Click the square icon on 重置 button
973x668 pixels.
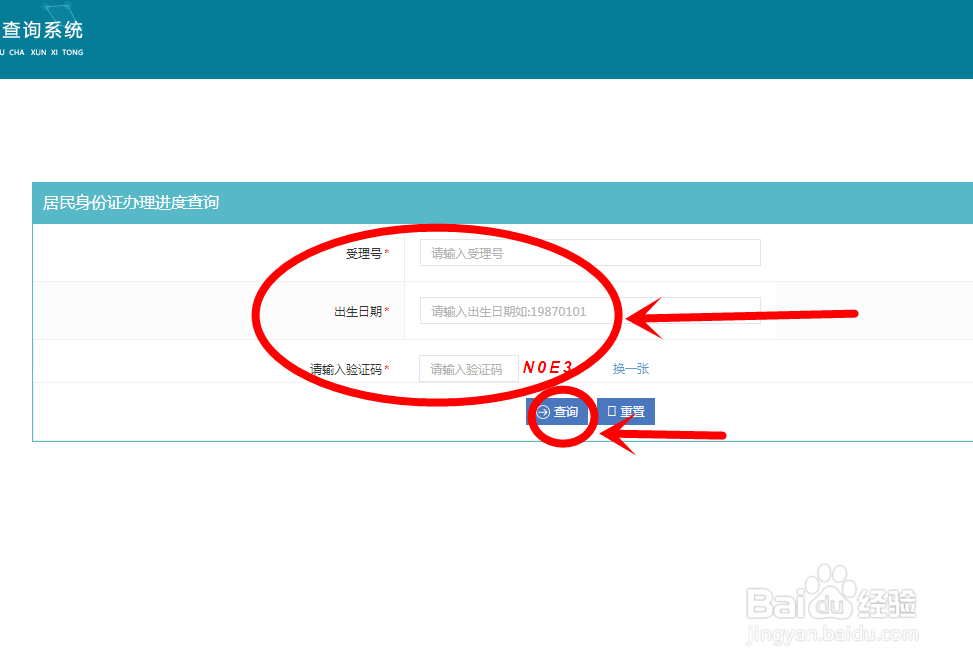[x=612, y=411]
